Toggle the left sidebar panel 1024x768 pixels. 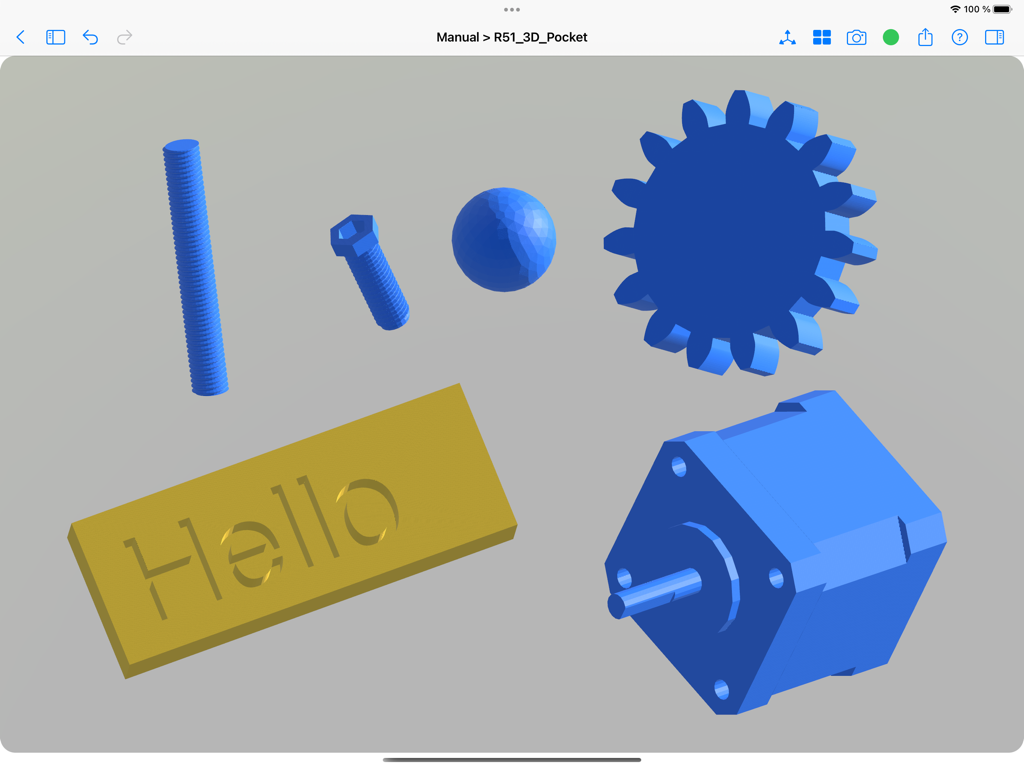coord(55,37)
